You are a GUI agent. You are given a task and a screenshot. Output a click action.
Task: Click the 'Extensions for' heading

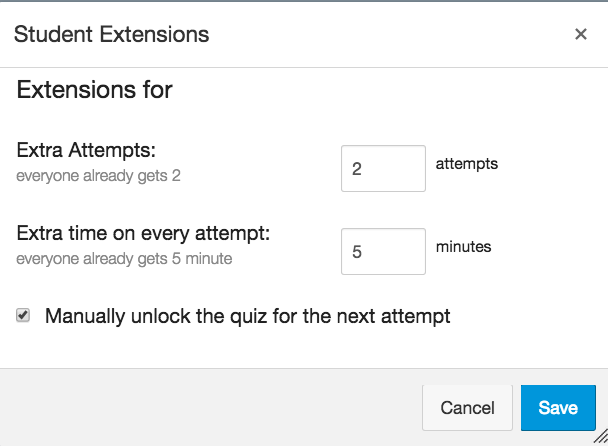tap(95, 91)
